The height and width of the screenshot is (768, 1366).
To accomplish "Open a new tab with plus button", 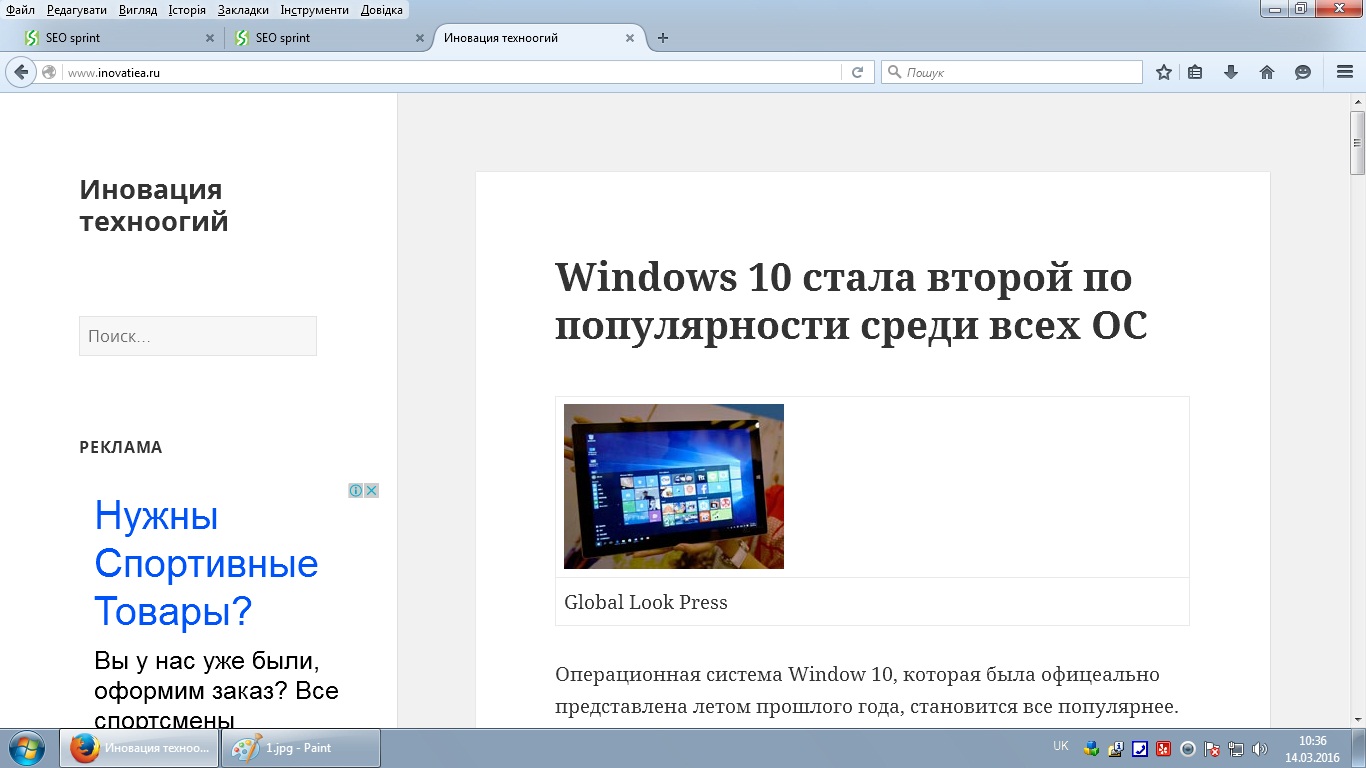I will tap(662, 38).
